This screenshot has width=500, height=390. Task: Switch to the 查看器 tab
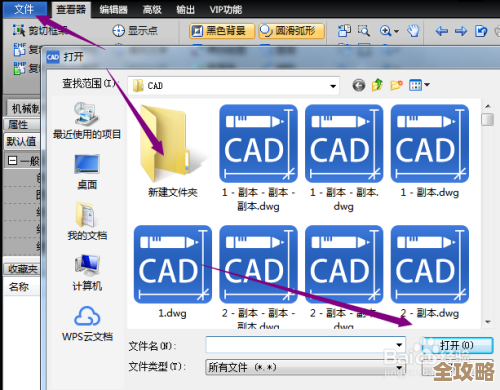pyautogui.click(x=71, y=9)
